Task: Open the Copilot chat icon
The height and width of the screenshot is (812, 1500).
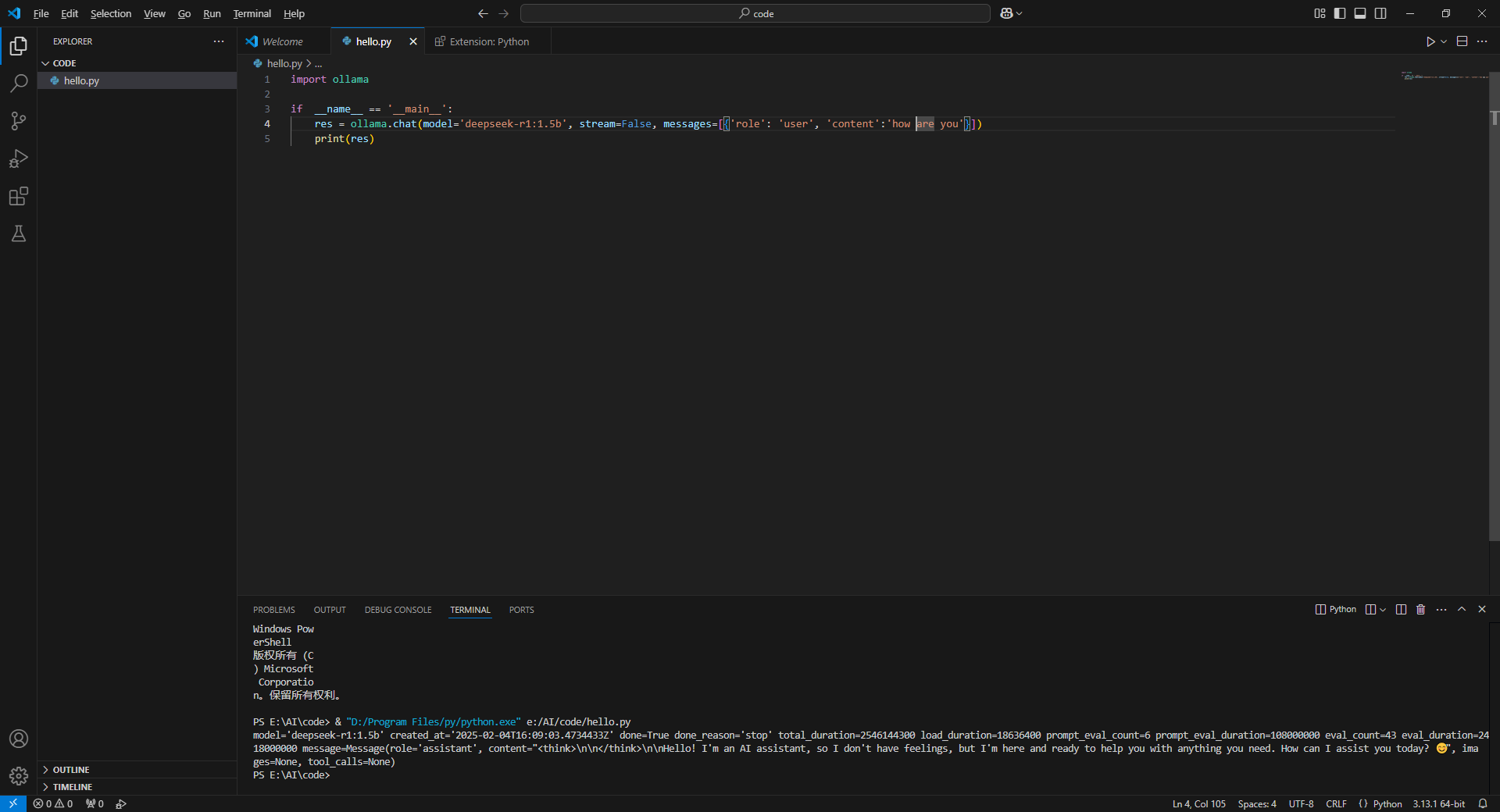Action: pyautogui.click(x=1006, y=13)
